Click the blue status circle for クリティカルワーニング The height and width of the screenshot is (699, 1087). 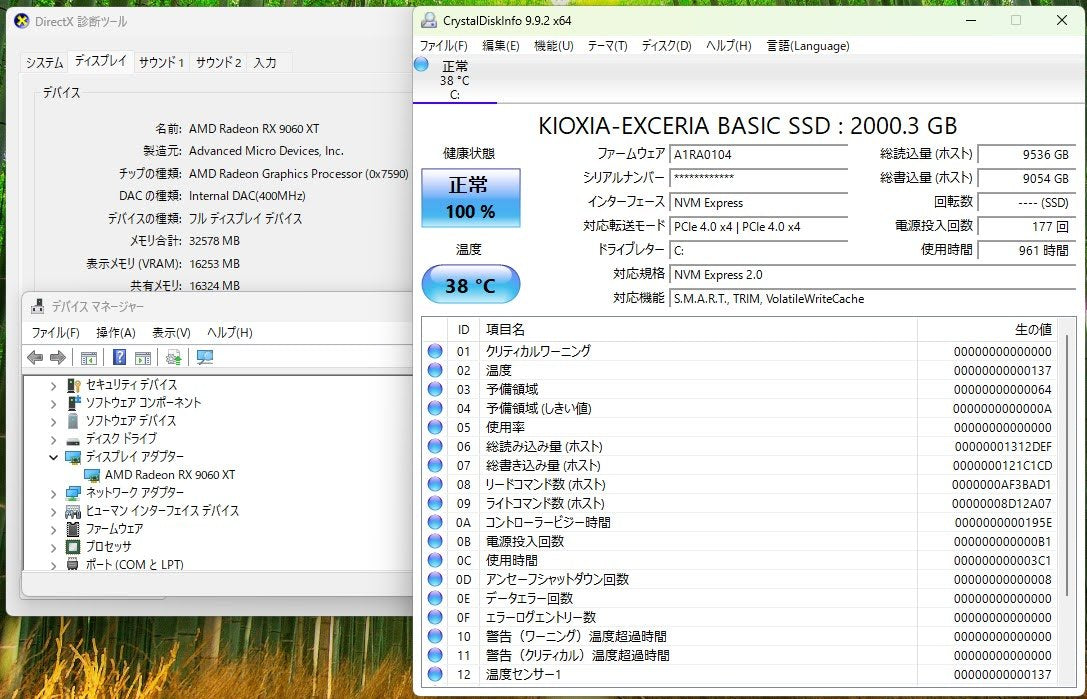point(435,351)
